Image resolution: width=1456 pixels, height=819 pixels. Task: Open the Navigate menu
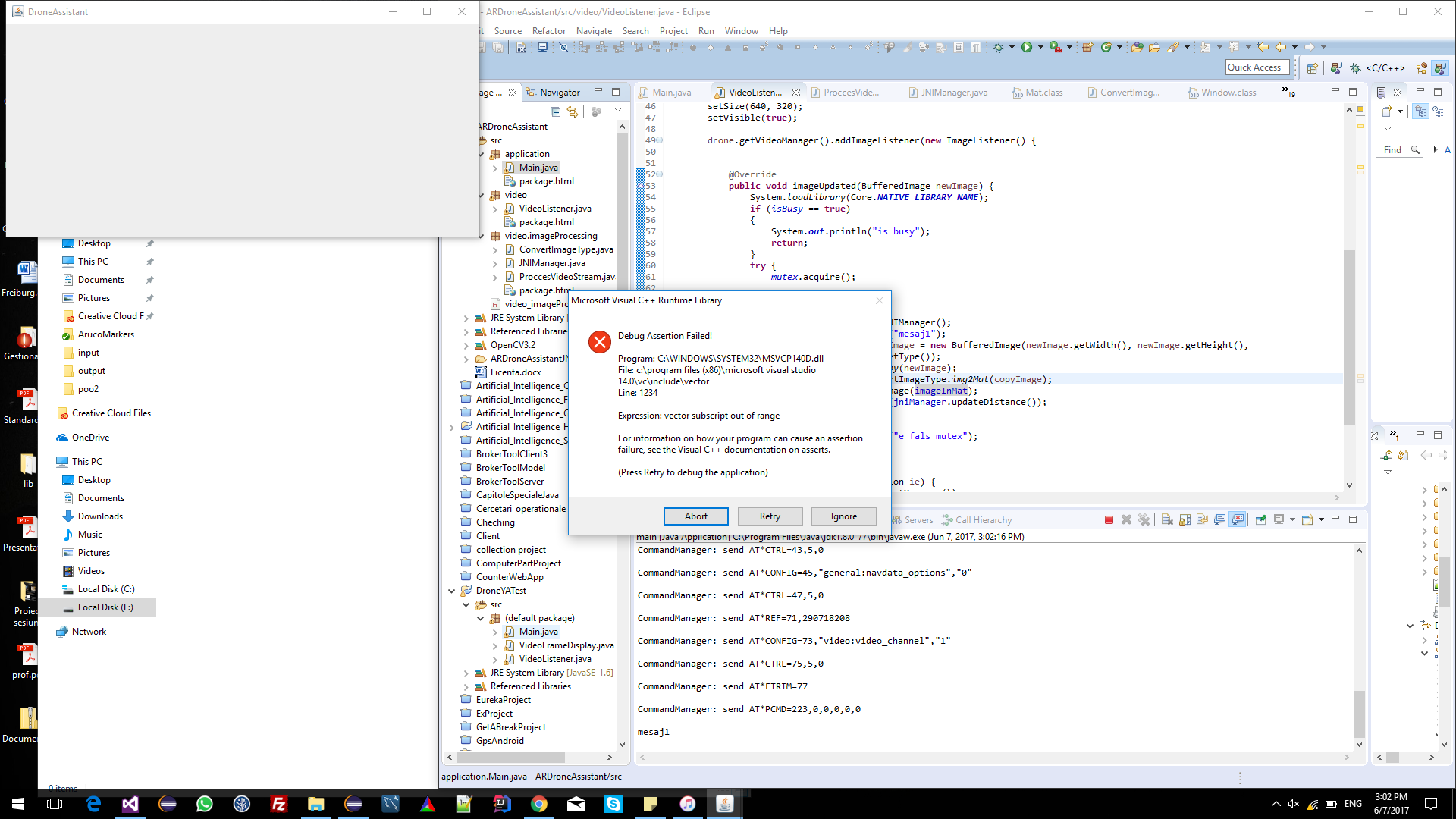[594, 31]
